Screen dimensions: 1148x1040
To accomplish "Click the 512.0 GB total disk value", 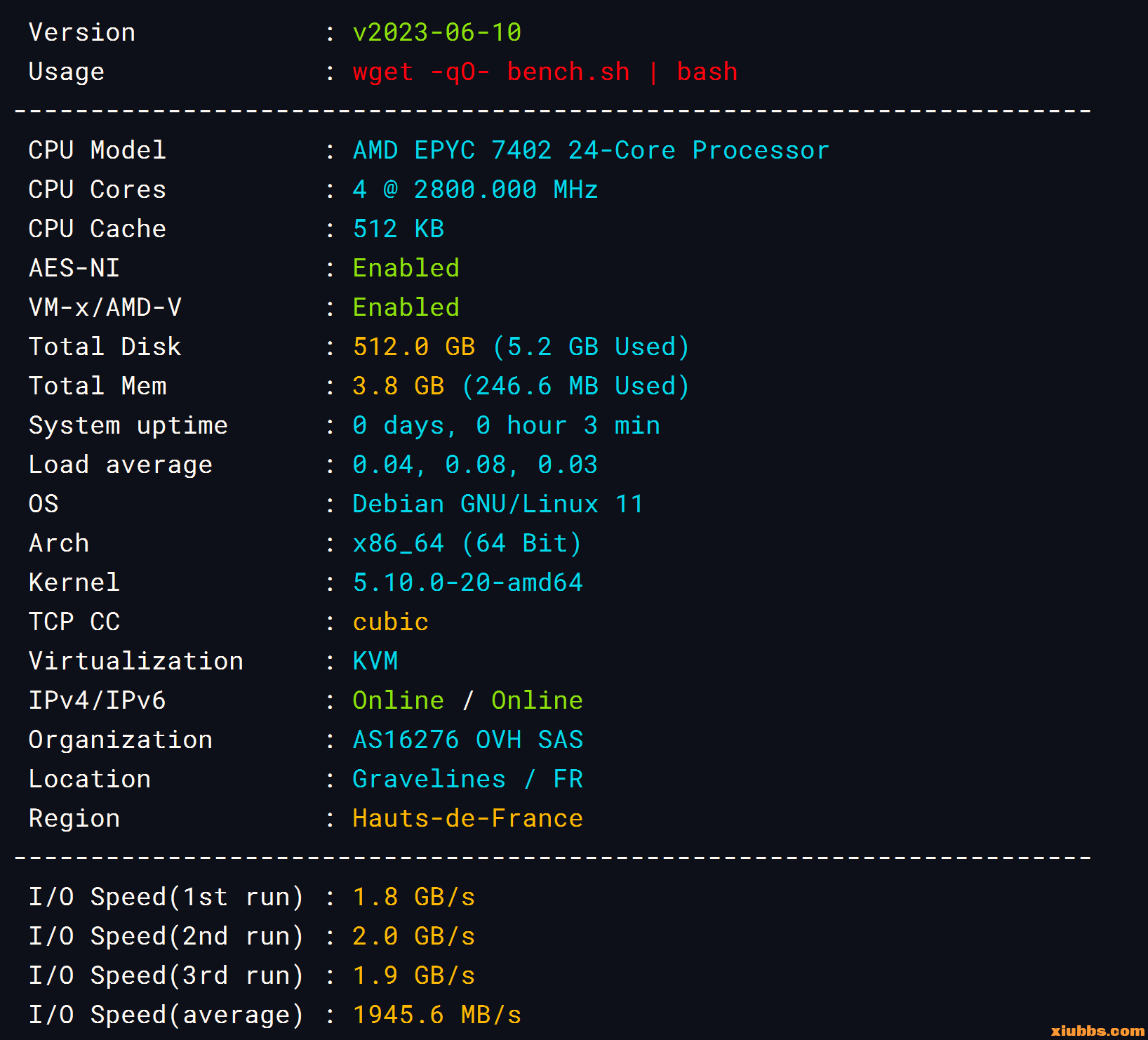I will click(414, 347).
